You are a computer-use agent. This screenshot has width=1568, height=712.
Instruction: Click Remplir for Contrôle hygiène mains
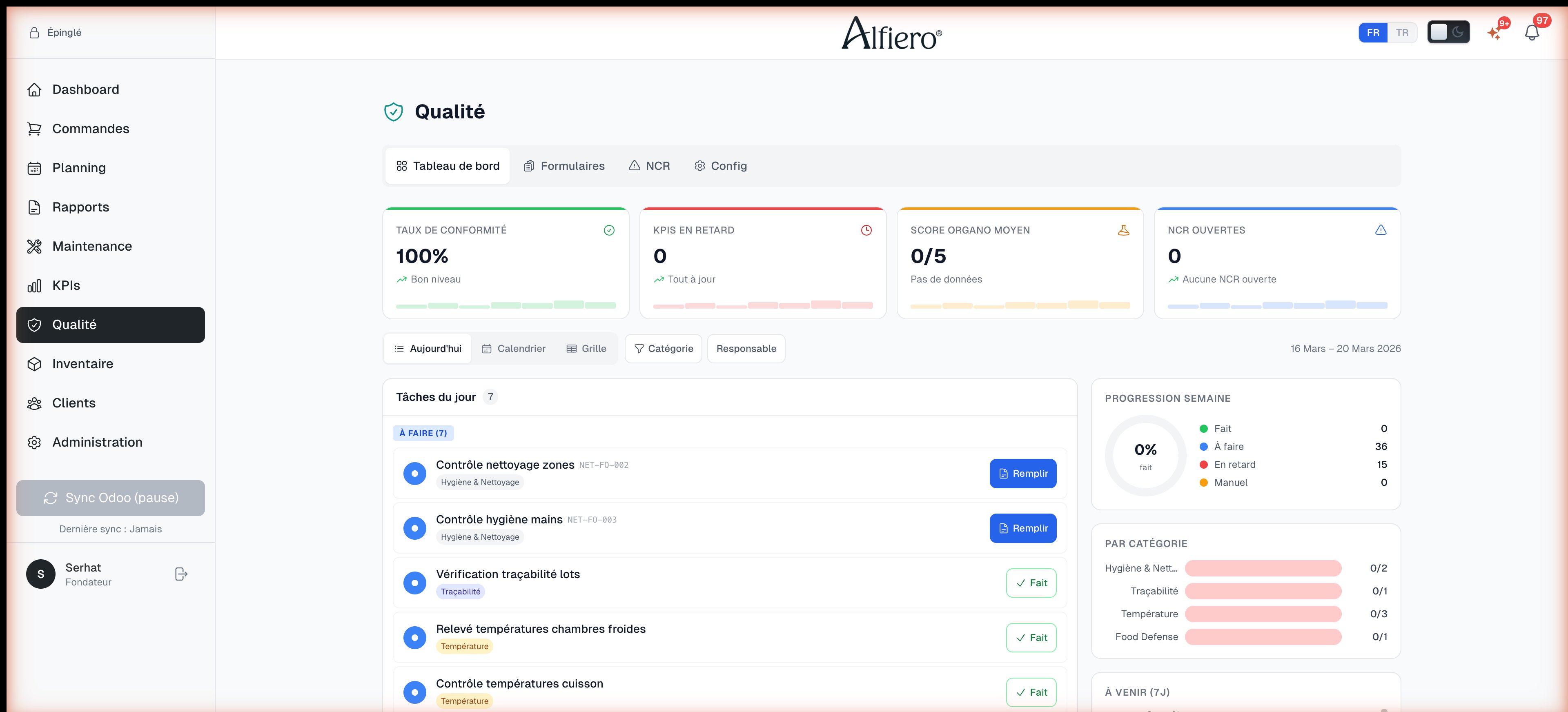click(x=1022, y=528)
